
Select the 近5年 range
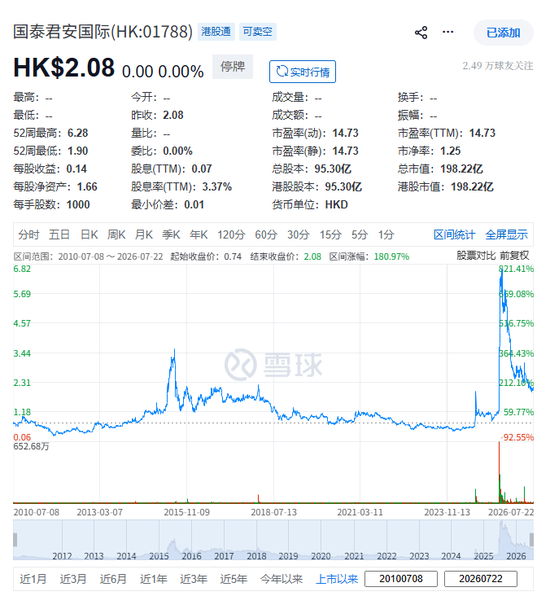[x=234, y=579]
